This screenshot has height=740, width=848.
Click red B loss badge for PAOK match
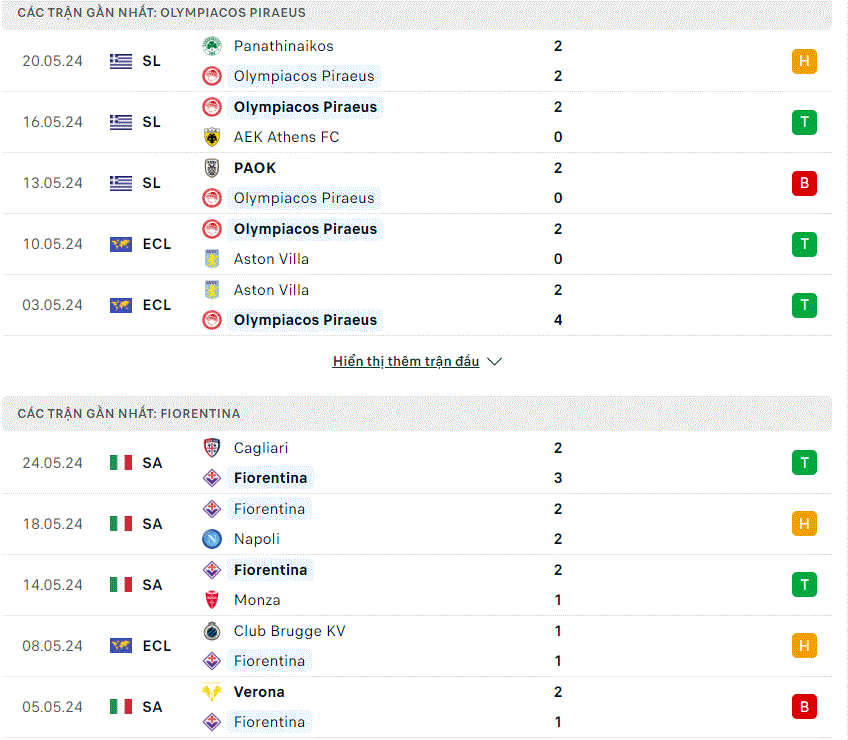pyautogui.click(x=804, y=183)
